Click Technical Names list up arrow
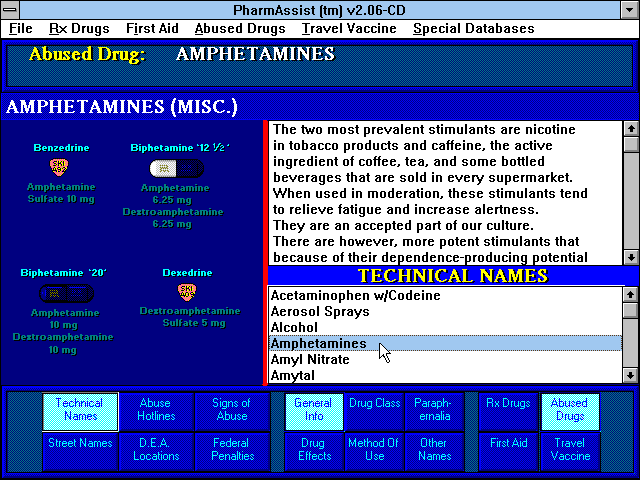The image size is (640, 480). coord(630,295)
